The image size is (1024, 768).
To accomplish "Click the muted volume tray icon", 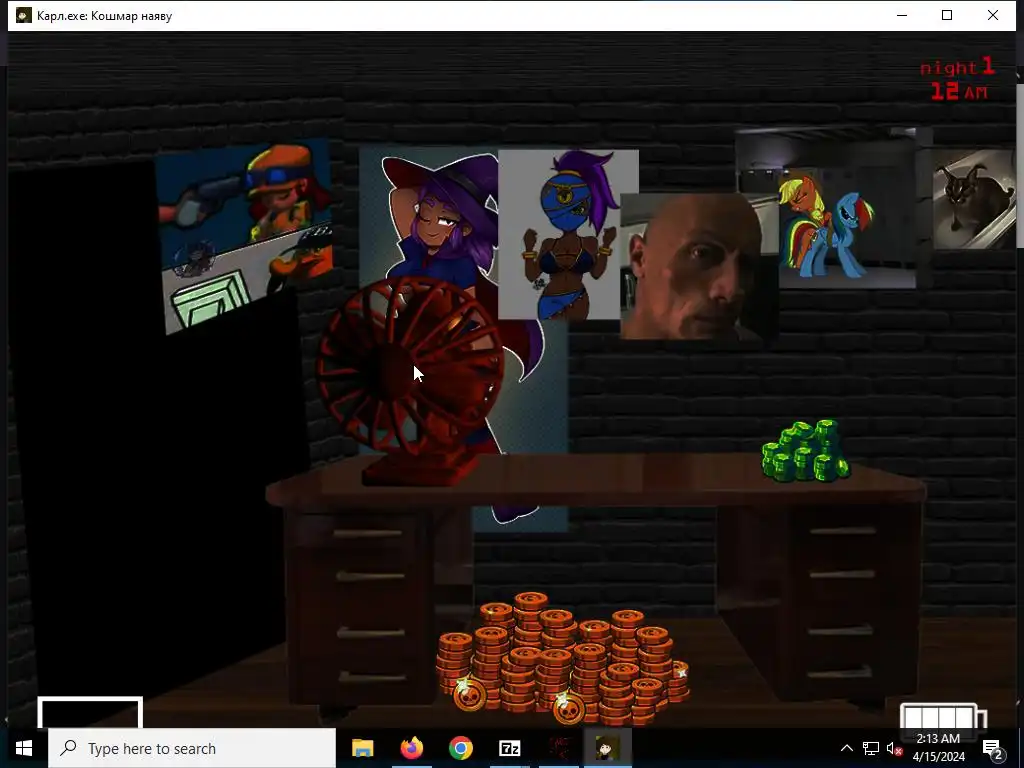I will (894, 748).
